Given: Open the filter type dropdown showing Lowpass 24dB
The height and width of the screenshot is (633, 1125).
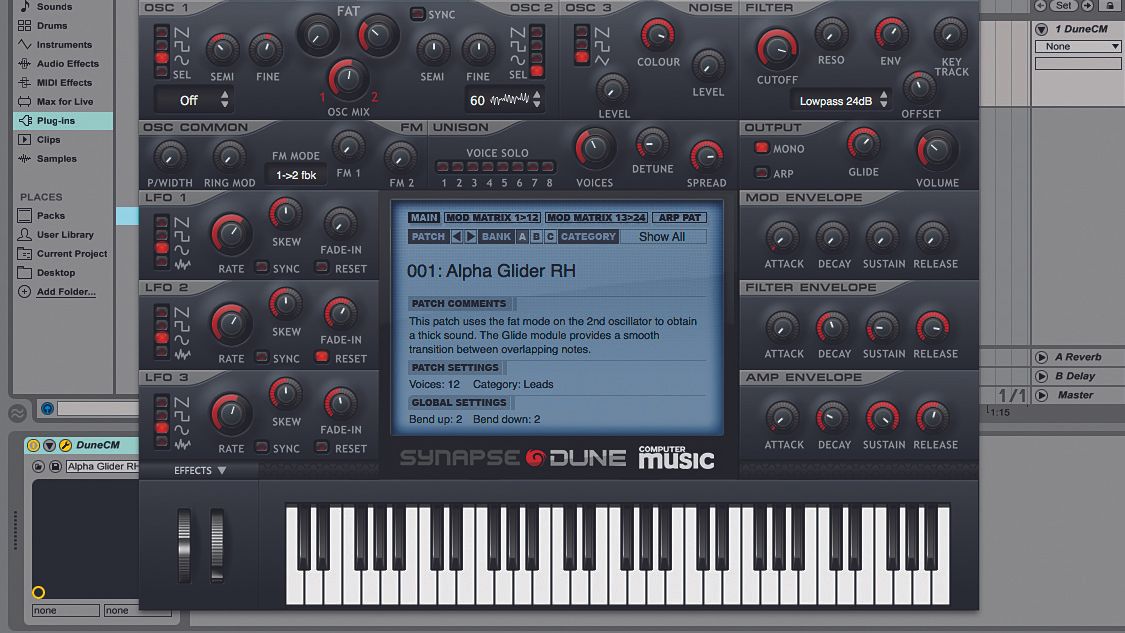Looking at the screenshot, I should (833, 99).
